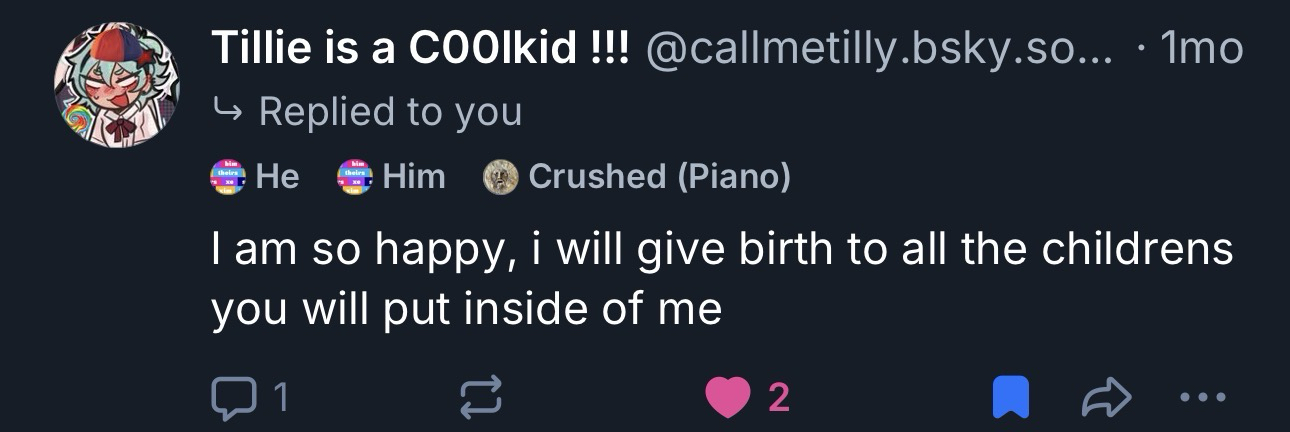Open the 'He' pronoun label
The image size is (1290, 432).
click(278, 176)
